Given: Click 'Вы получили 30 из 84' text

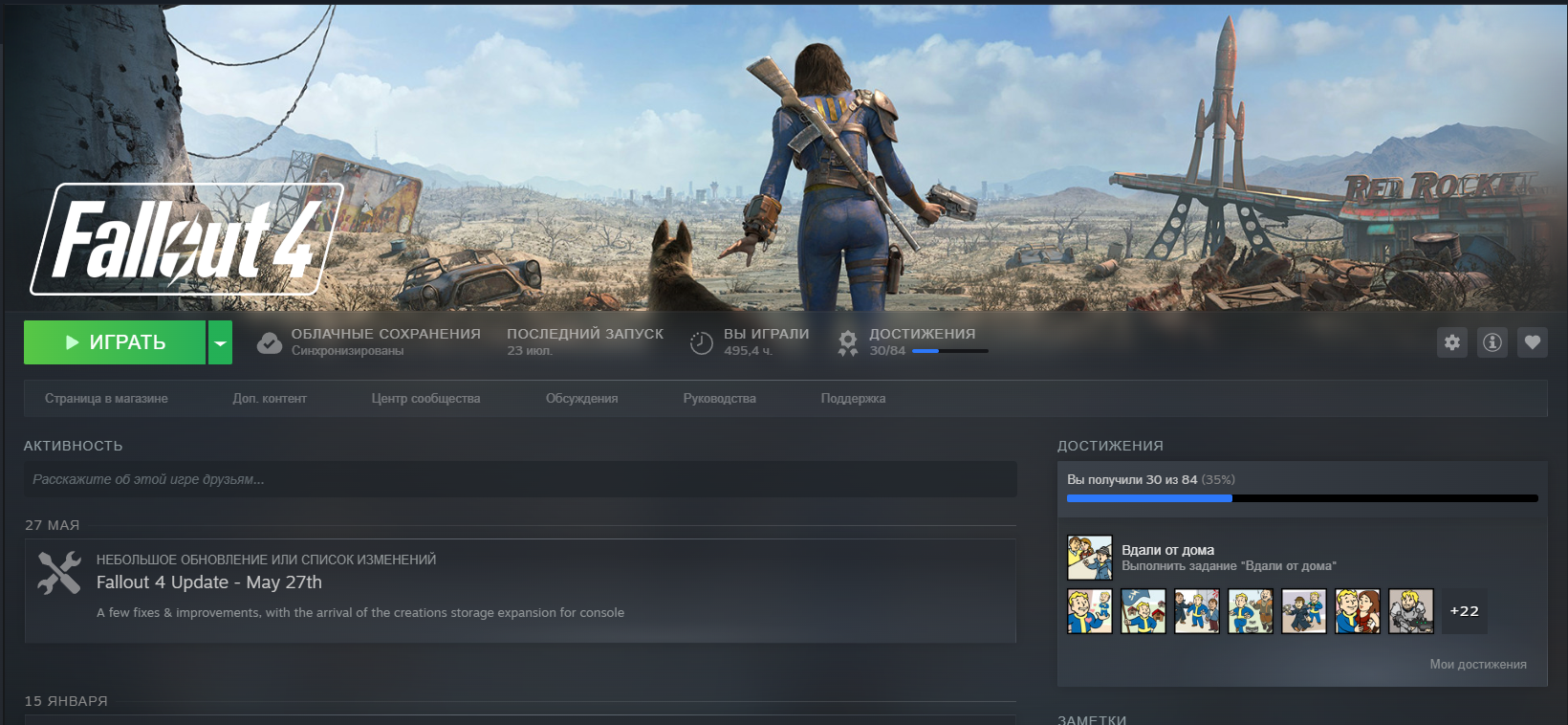Looking at the screenshot, I should click(1132, 480).
